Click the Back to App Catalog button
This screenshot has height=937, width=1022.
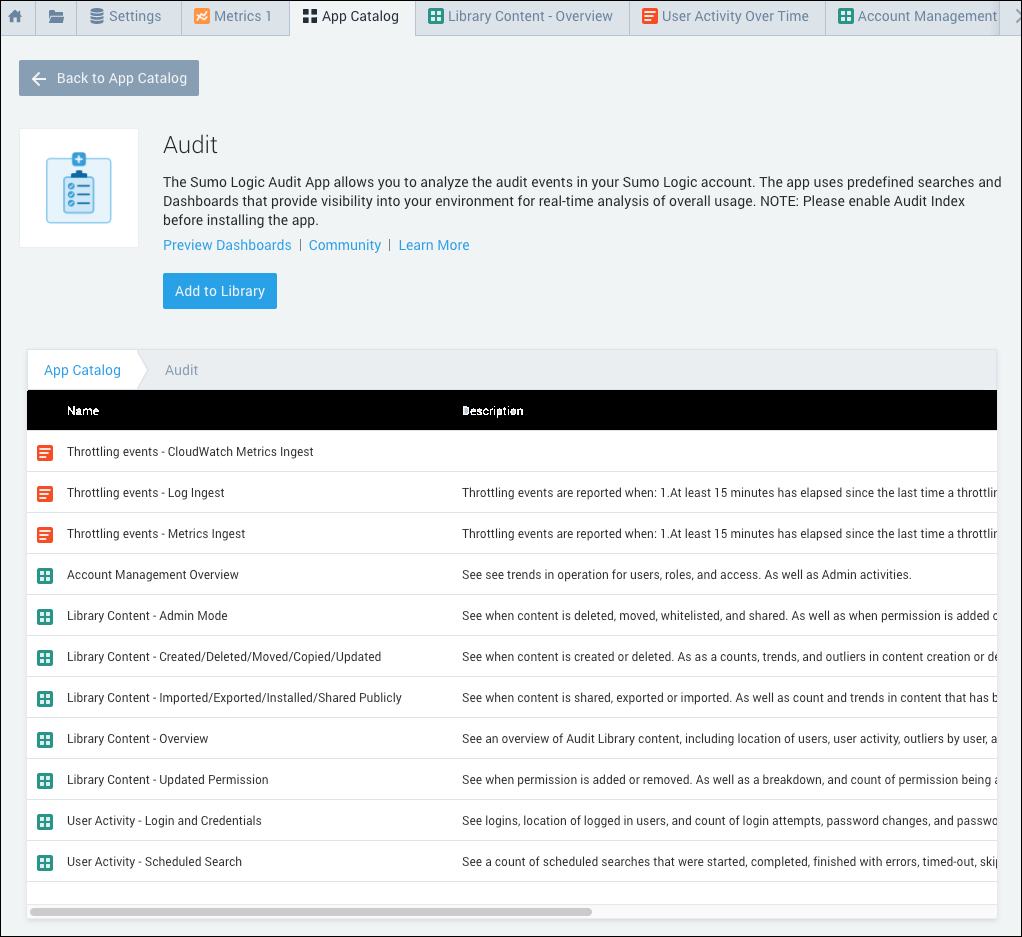(x=109, y=78)
